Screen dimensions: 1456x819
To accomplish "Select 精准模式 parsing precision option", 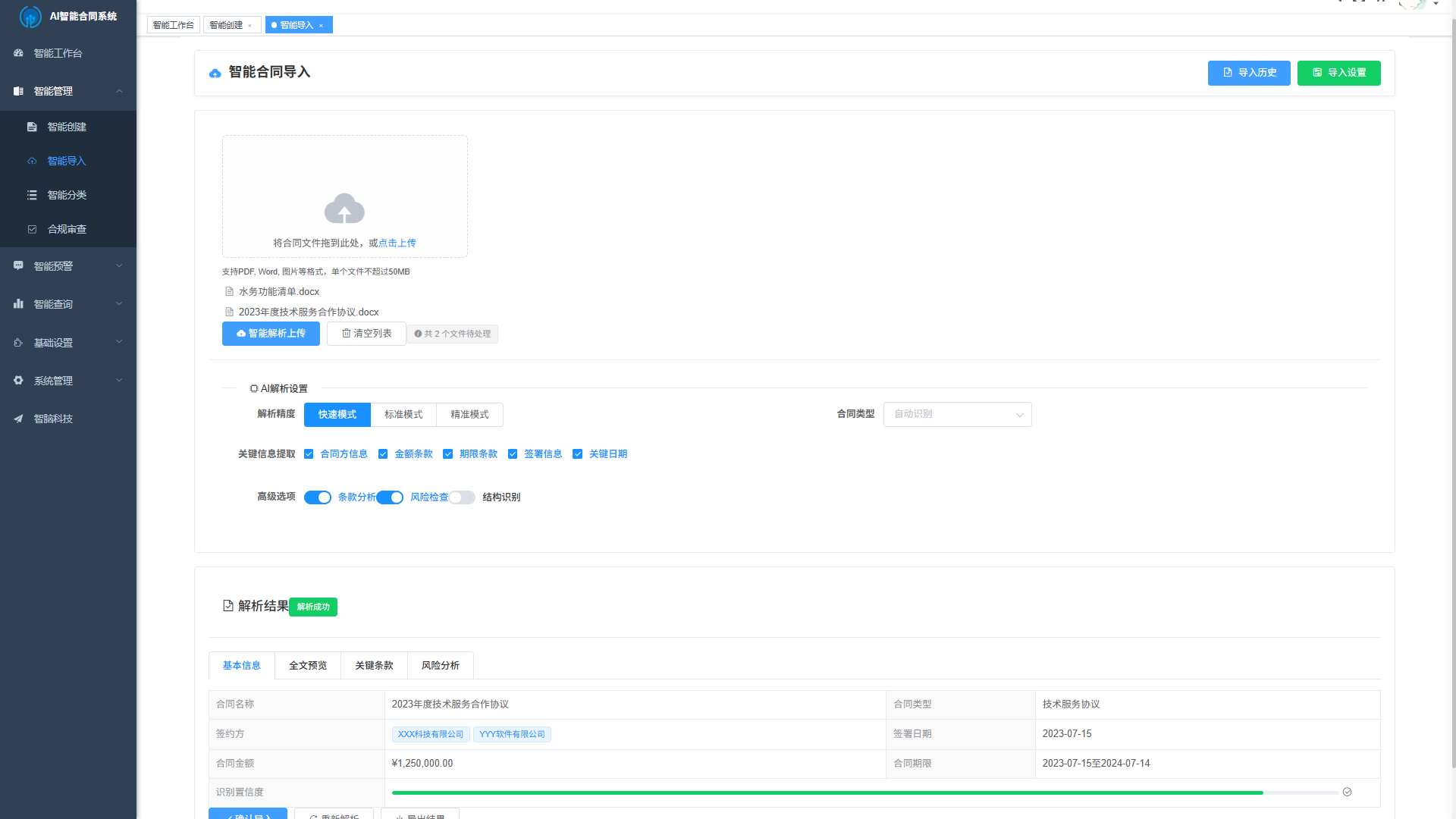I will 469,414.
